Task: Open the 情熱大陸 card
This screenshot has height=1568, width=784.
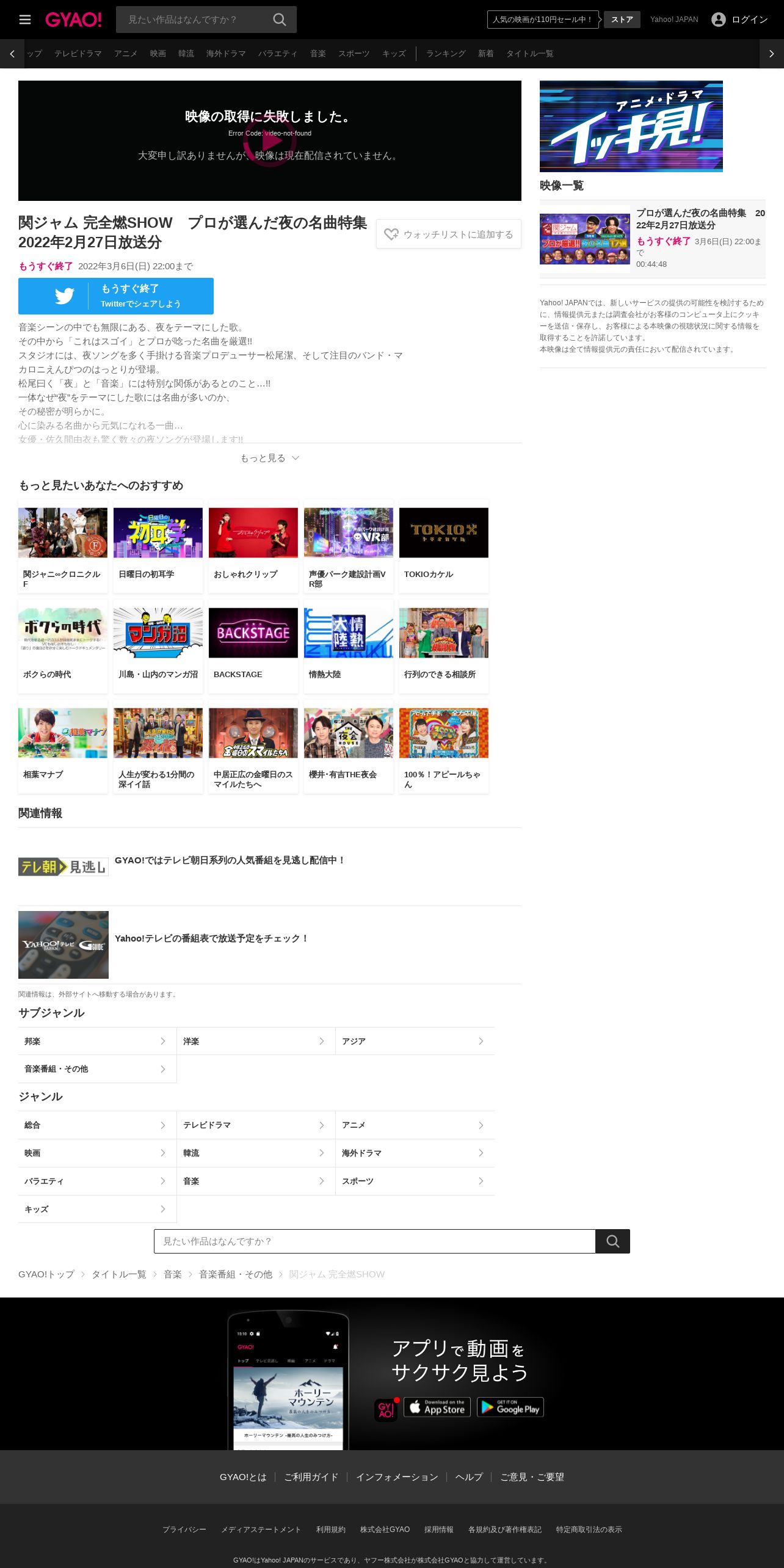Action: pos(349,647)
